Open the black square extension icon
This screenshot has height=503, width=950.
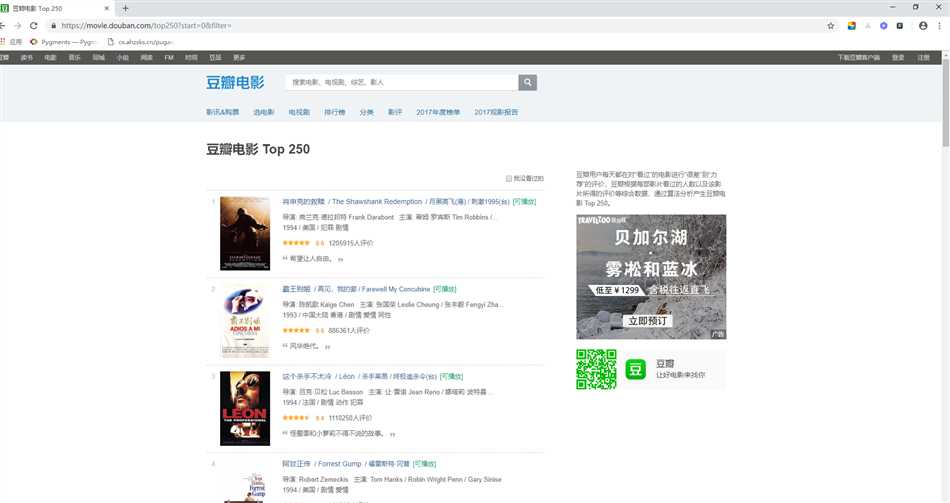(900, 25)
